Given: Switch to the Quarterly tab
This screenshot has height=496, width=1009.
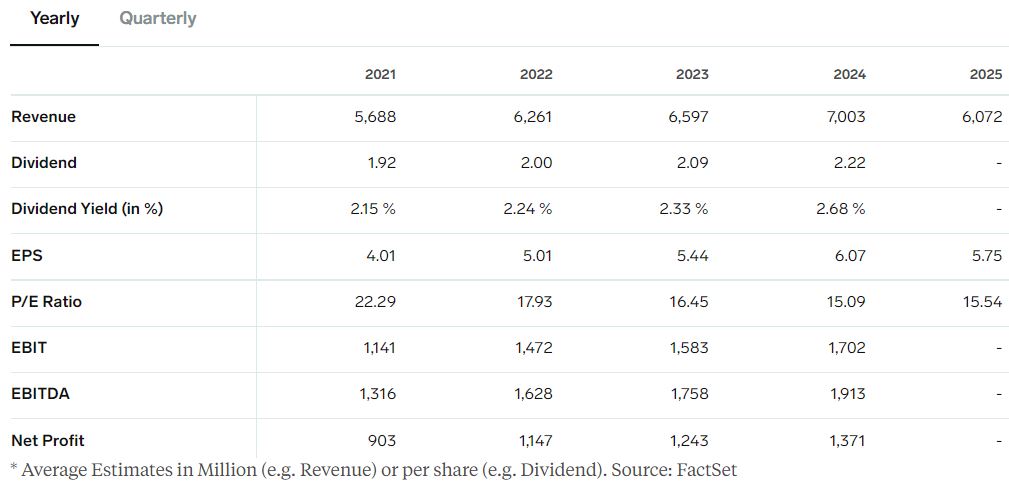Looking at the screenshot, I should 158,19.
